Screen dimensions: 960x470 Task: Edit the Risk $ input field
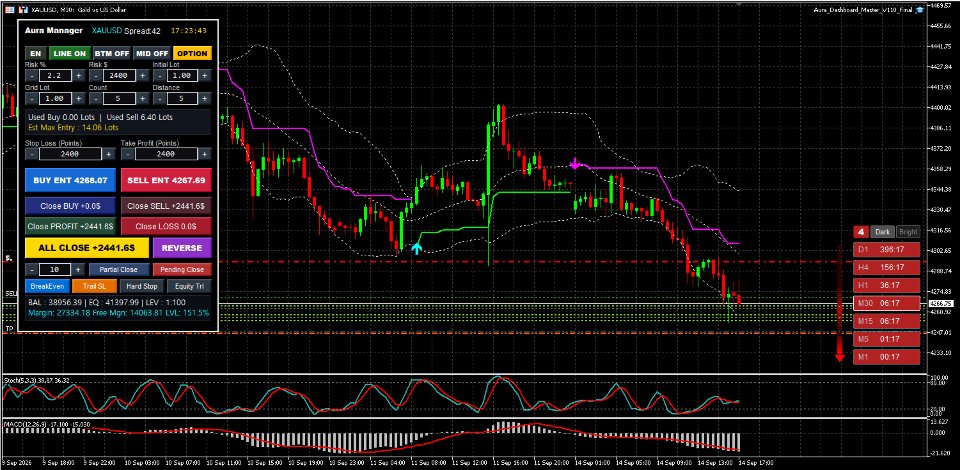point(118,75)
